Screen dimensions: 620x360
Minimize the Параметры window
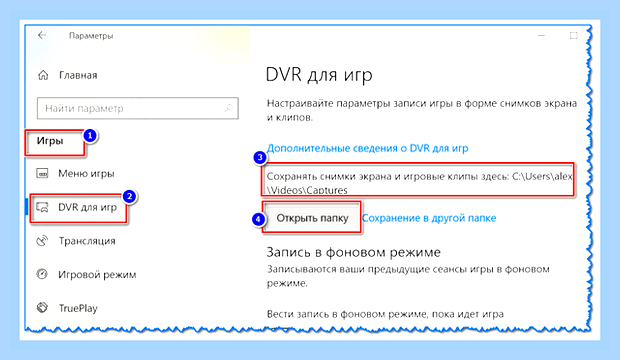click(x=541, y=36)
